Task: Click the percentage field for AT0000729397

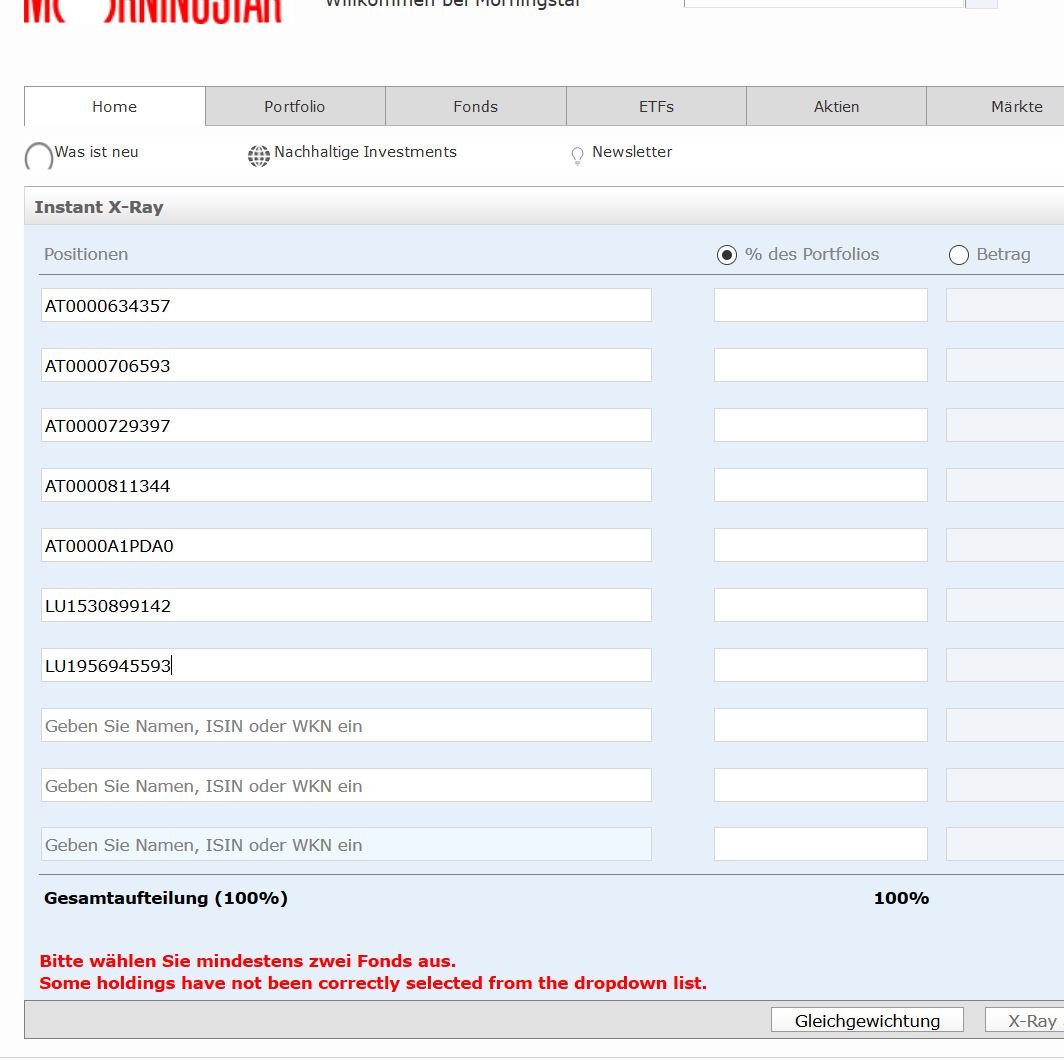Action: (x=820, y=425)
